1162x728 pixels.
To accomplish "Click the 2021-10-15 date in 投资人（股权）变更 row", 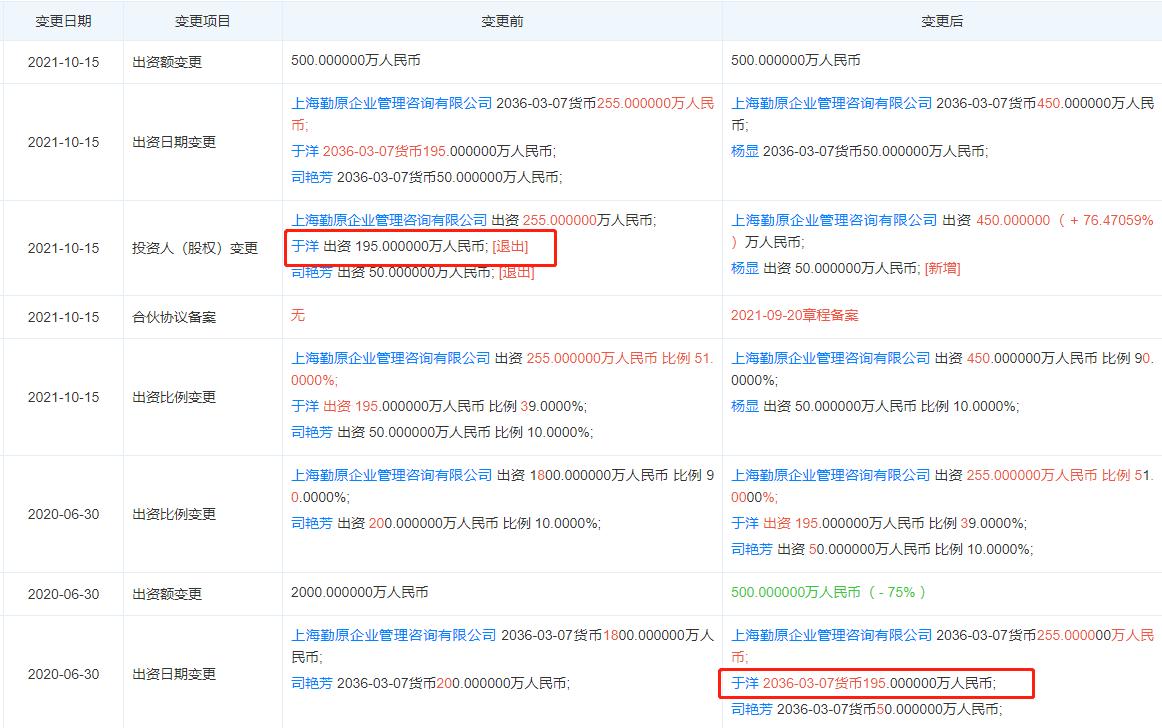I will click(x=63, y=248).
